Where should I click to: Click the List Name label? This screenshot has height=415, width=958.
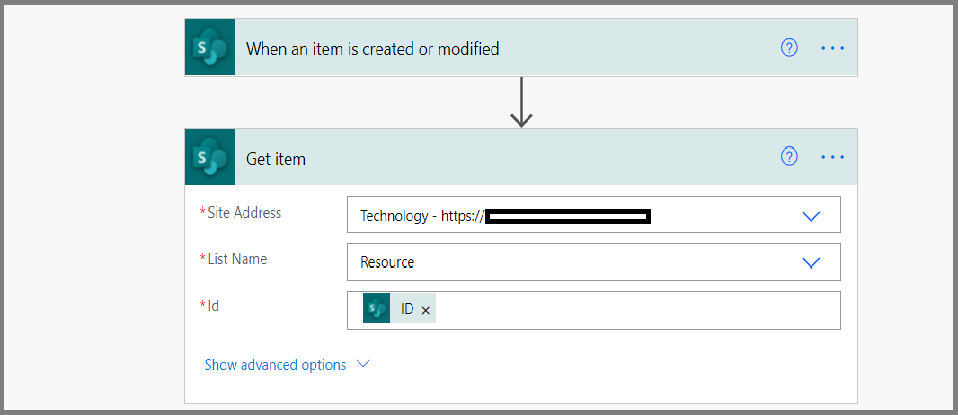point(237,259)
